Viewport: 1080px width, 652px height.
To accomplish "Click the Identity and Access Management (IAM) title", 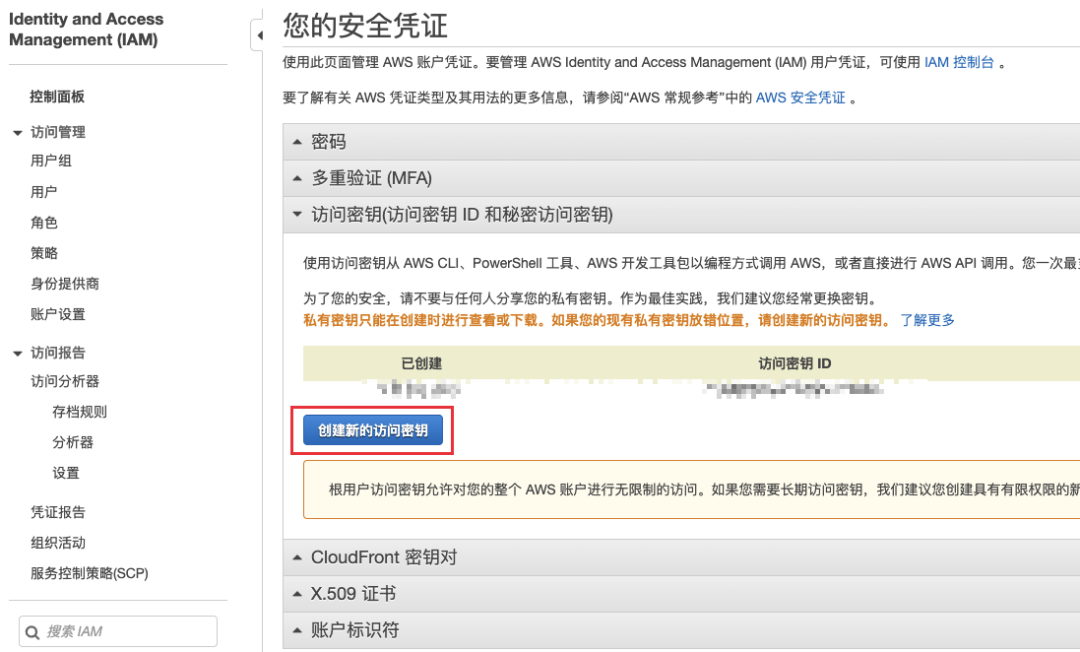I will tap(86, 29).
